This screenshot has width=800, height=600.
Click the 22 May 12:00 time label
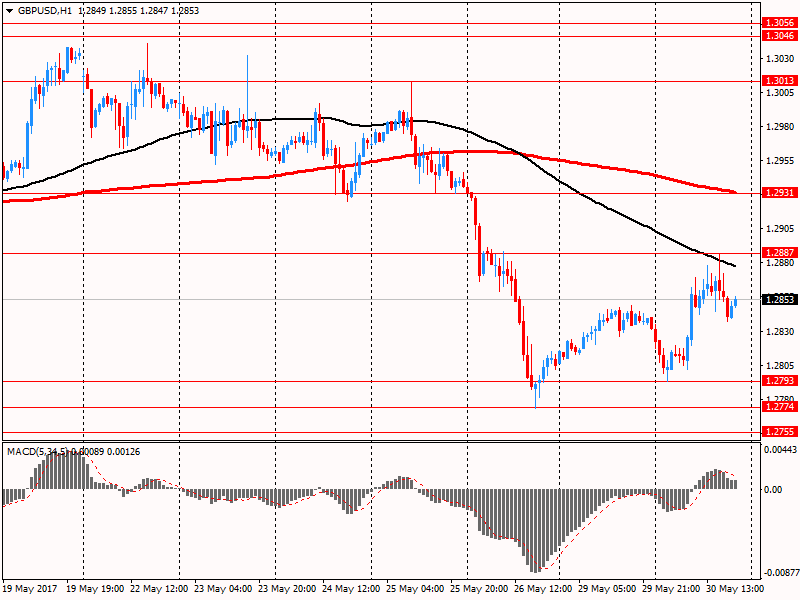[x=159, y=589]
